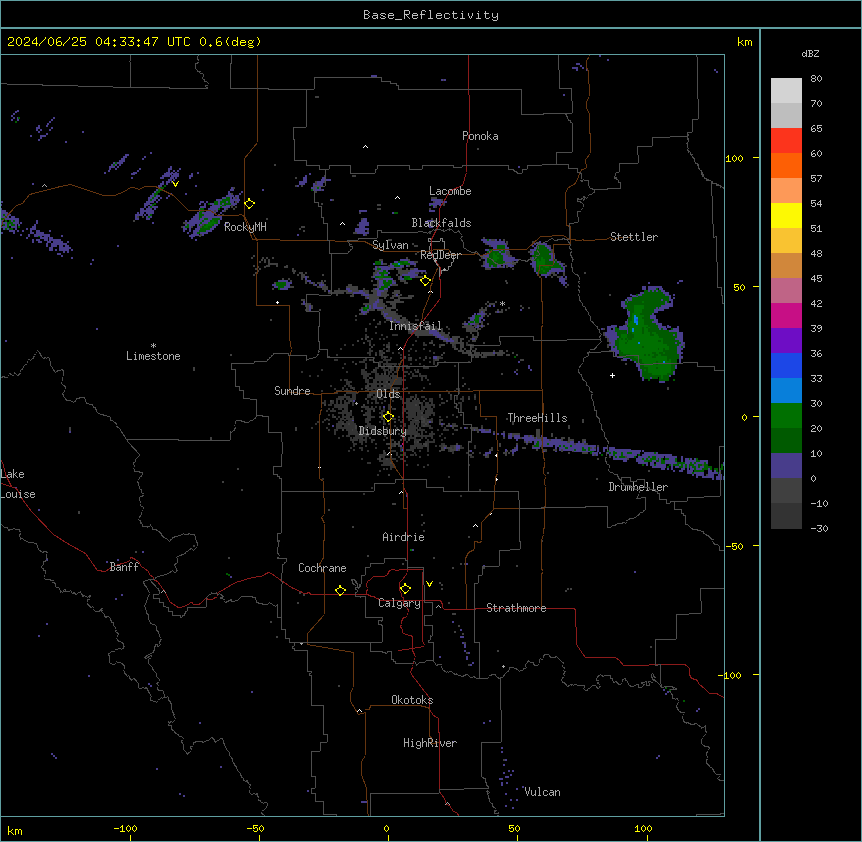Screen dimensions: 862x842
Task: Click the Didsbury label
Action: coord(383,431)
